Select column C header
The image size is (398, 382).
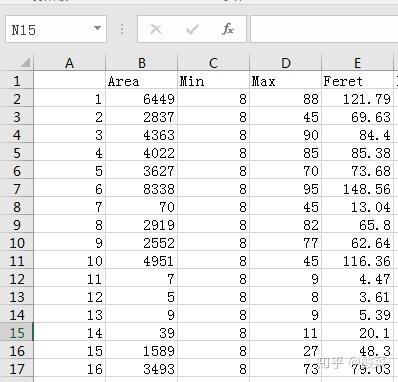tap(214, 63)
